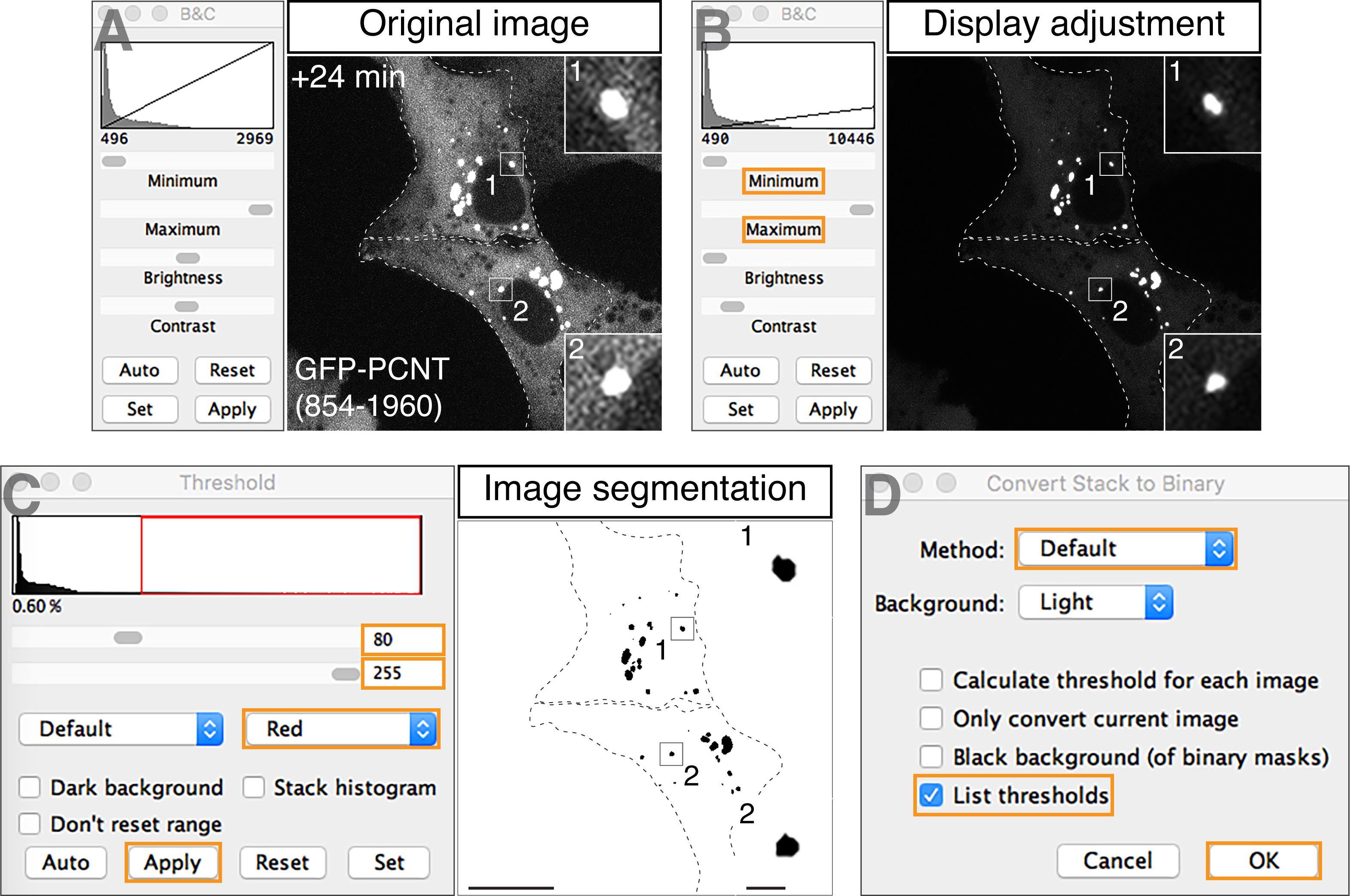Open Background Light dropdown
The width and height of the screenshot is (1350, 896).
pyautogui.click(x=1096, y=602)
